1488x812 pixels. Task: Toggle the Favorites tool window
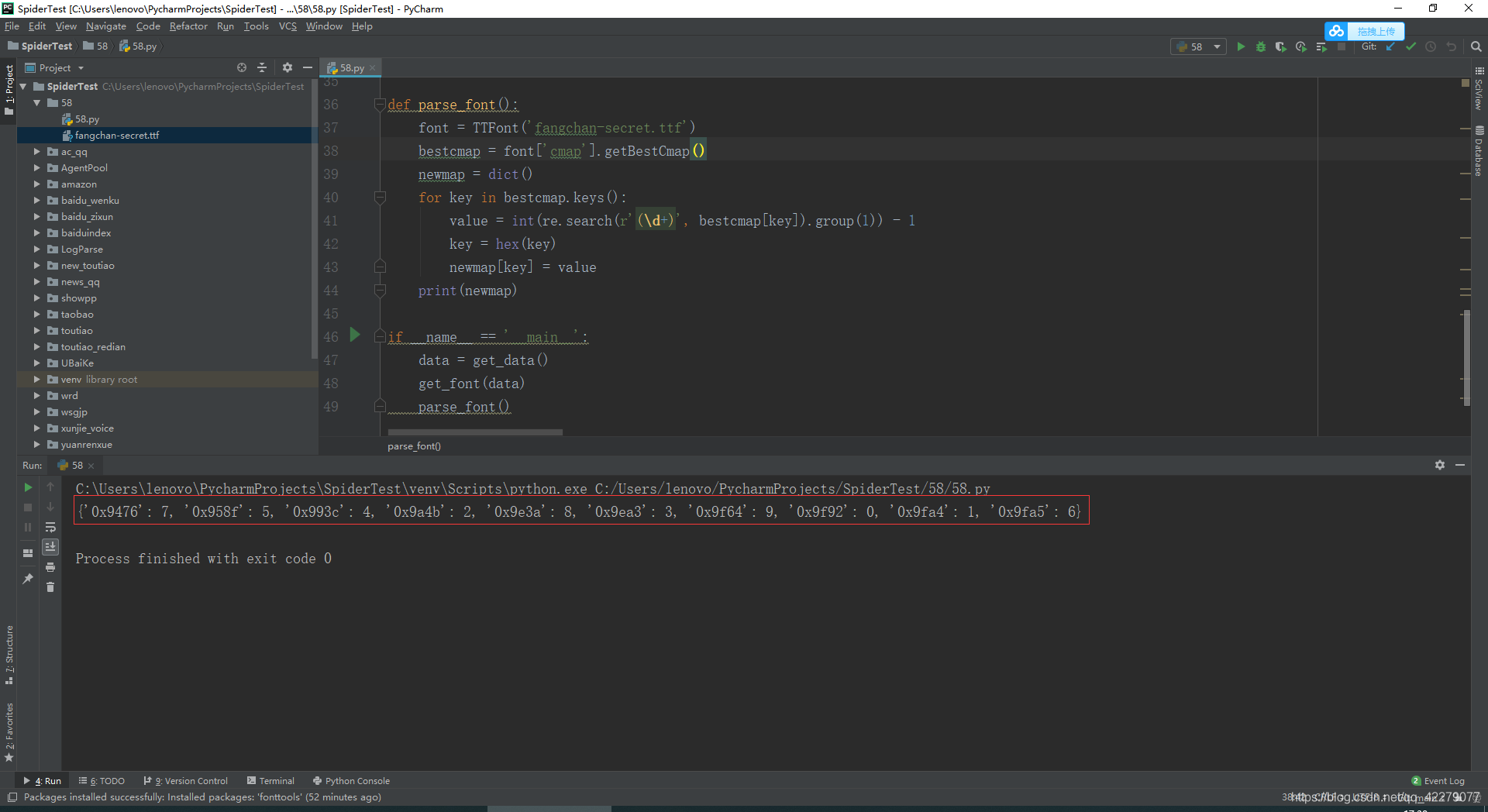(9, 732)
